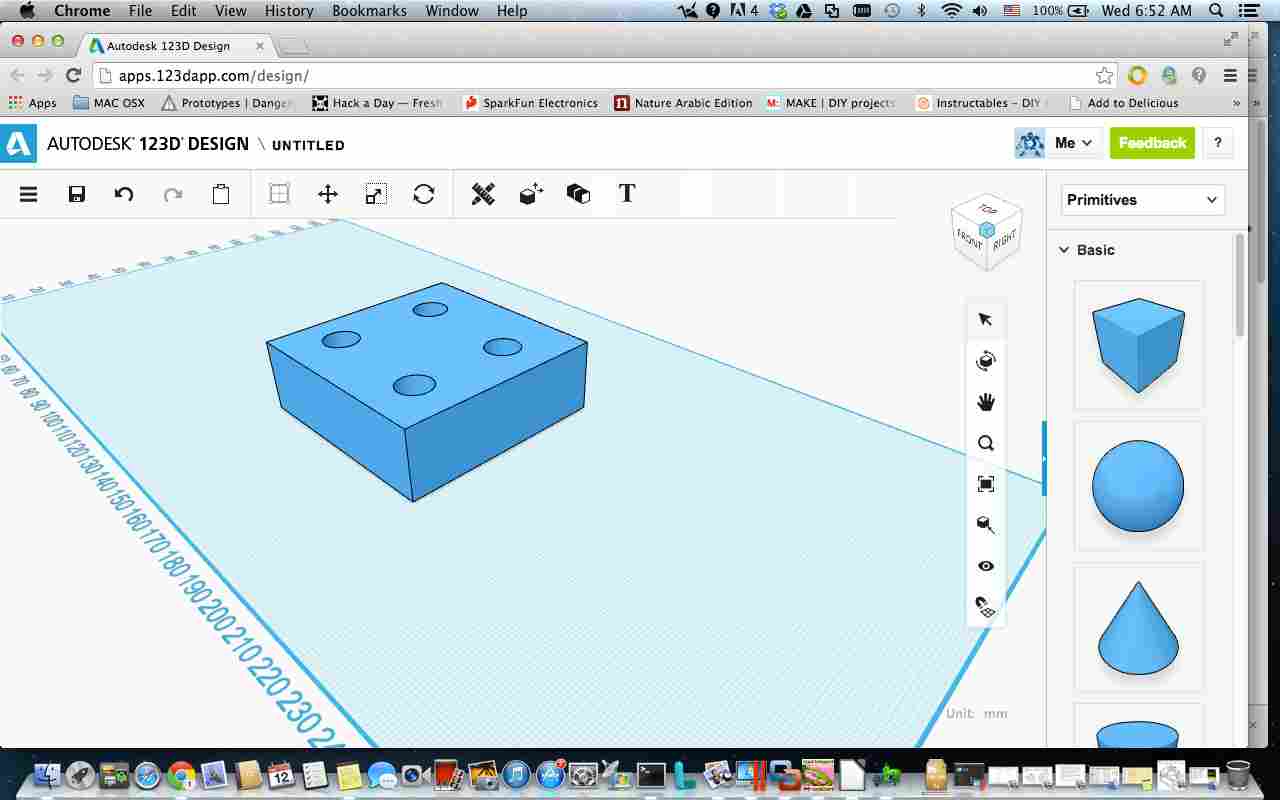Open the hamburger main menu
Screen dimensions: 1280x800
point(29,194)
